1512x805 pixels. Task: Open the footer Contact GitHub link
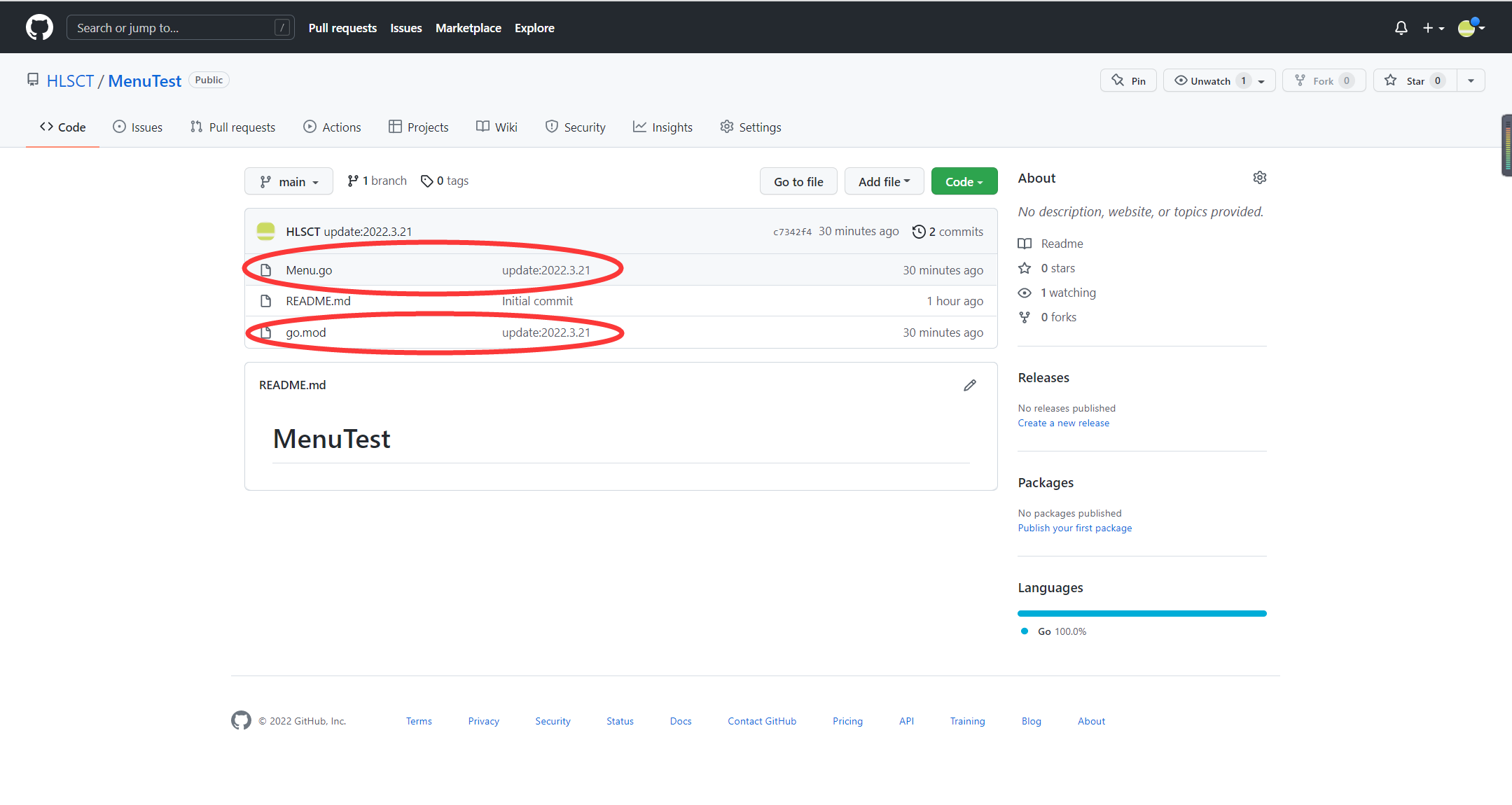tap(761, 721)
